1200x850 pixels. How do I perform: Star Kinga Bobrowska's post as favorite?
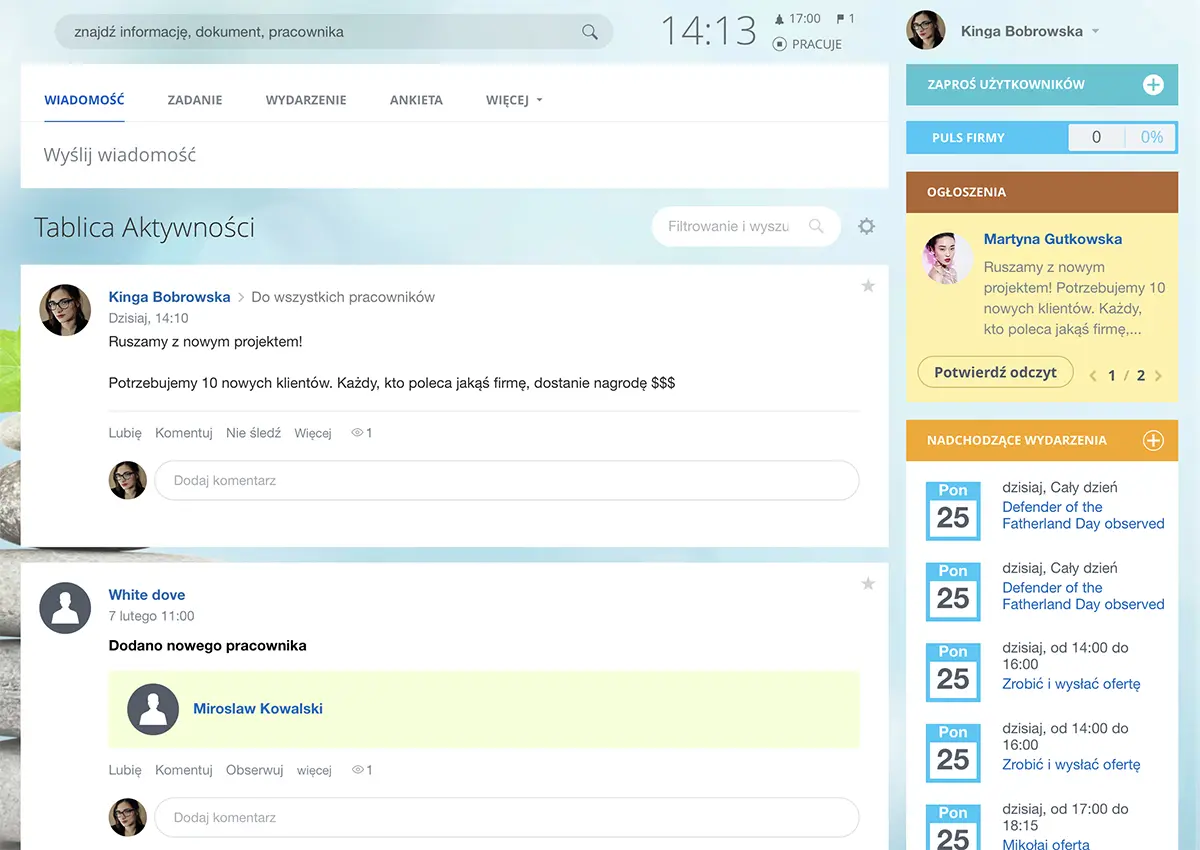click(x=868, y=287)
